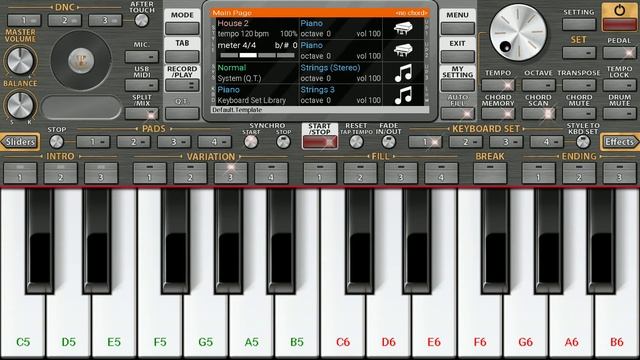The height and width of the screenshot is (360, 640).
Task: Toggle Chord Mute
Action: click(x=579, y=113)
